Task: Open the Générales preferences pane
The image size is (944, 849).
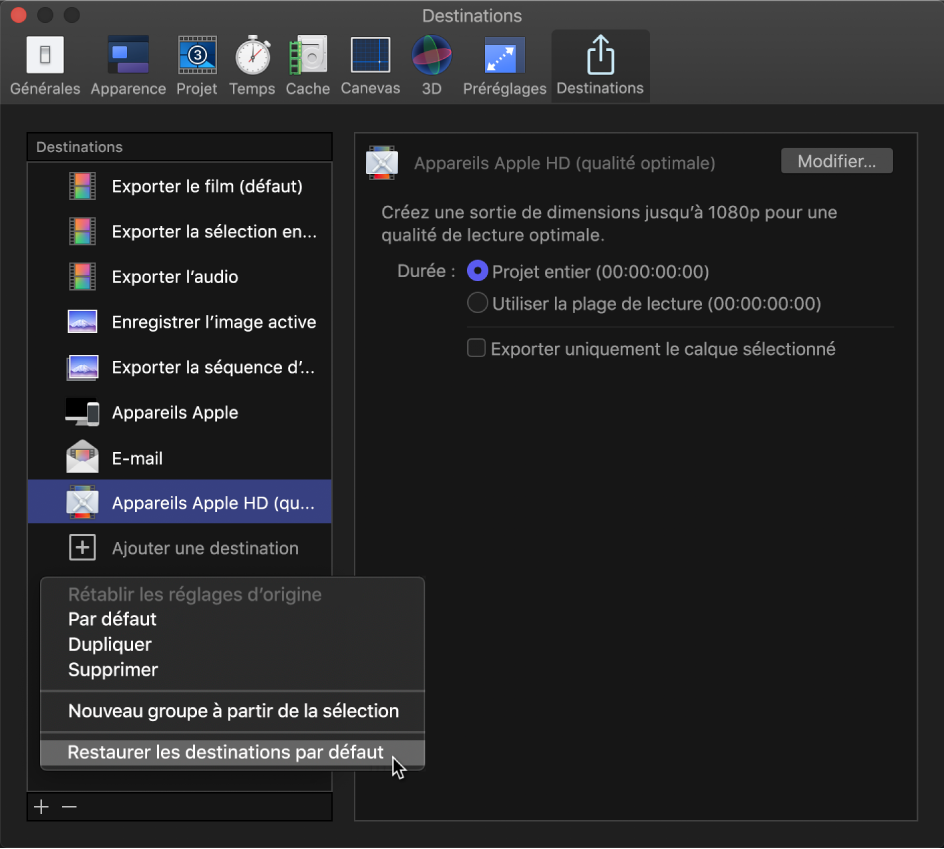Action: coord(45,66)
